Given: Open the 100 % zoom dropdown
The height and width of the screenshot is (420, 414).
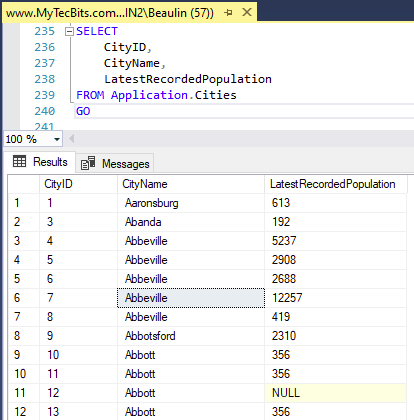Looking at the screenshot, I should click(57, 139).
